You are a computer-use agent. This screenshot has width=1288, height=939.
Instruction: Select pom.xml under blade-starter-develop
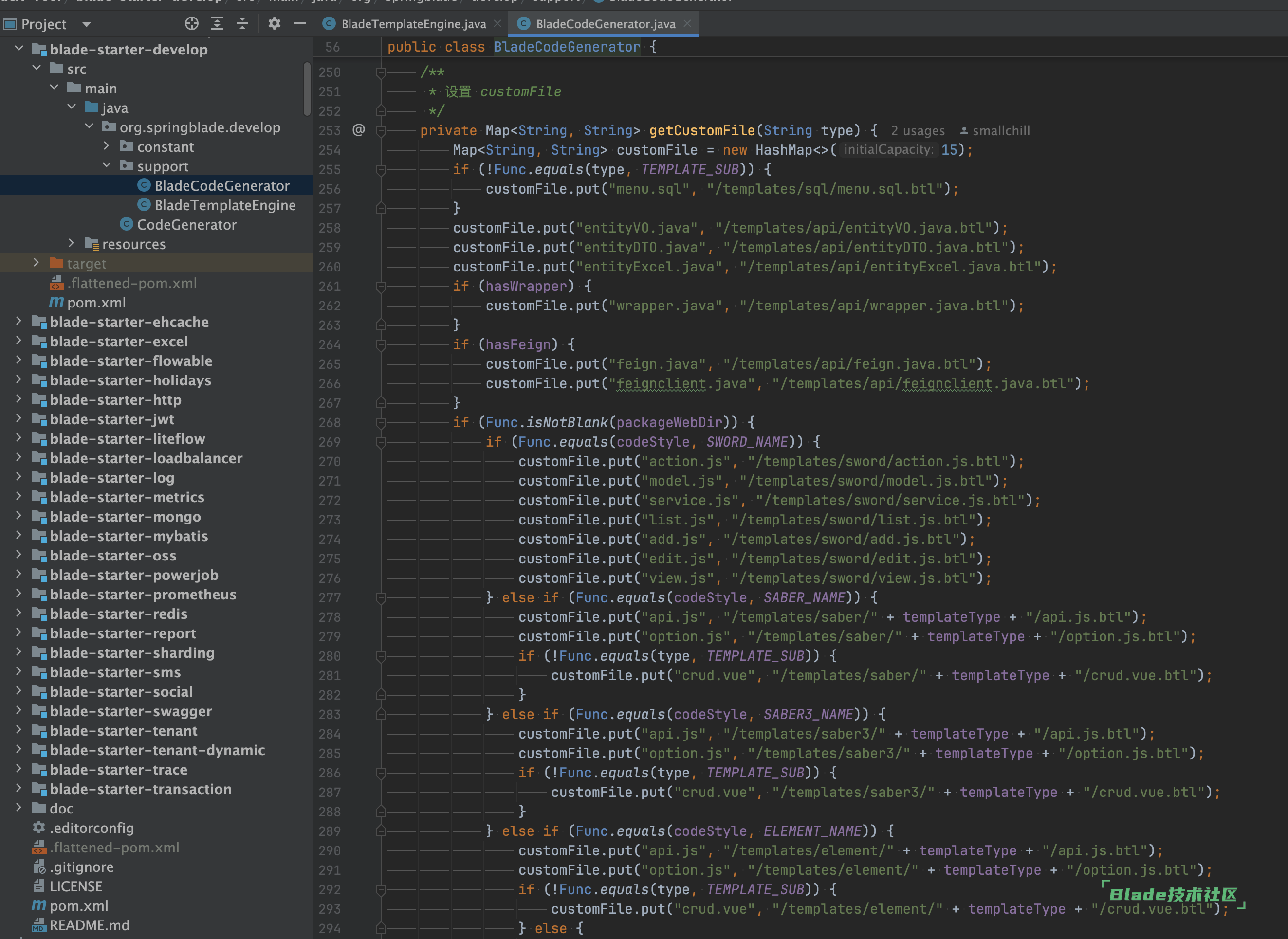click(x=96, y=303)
